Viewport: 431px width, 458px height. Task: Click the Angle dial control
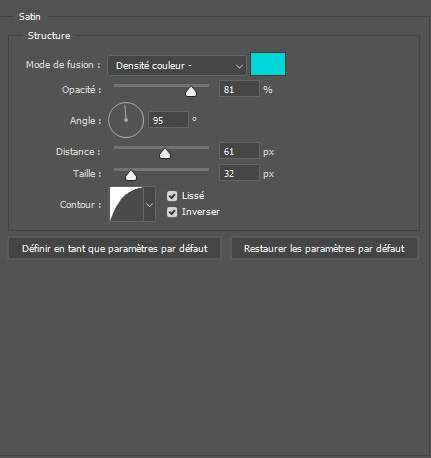point(126,120)
